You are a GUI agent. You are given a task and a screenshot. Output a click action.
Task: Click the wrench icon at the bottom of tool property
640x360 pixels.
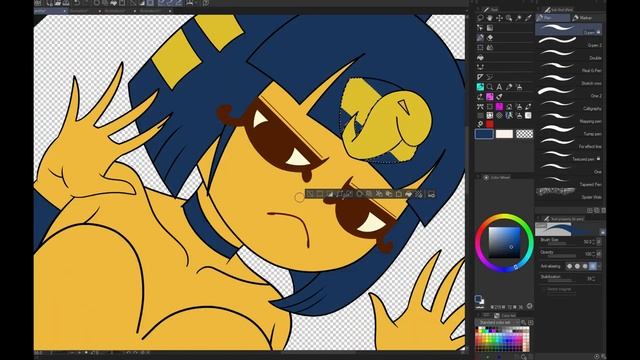tap(603, 356)
